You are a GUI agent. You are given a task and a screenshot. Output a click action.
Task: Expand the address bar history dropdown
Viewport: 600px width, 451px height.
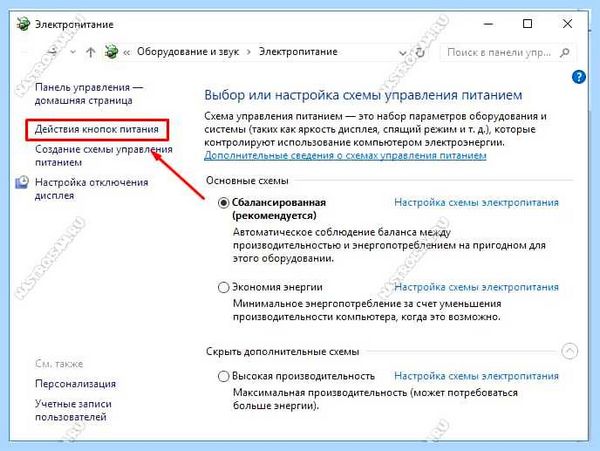(x=403, y=53)
